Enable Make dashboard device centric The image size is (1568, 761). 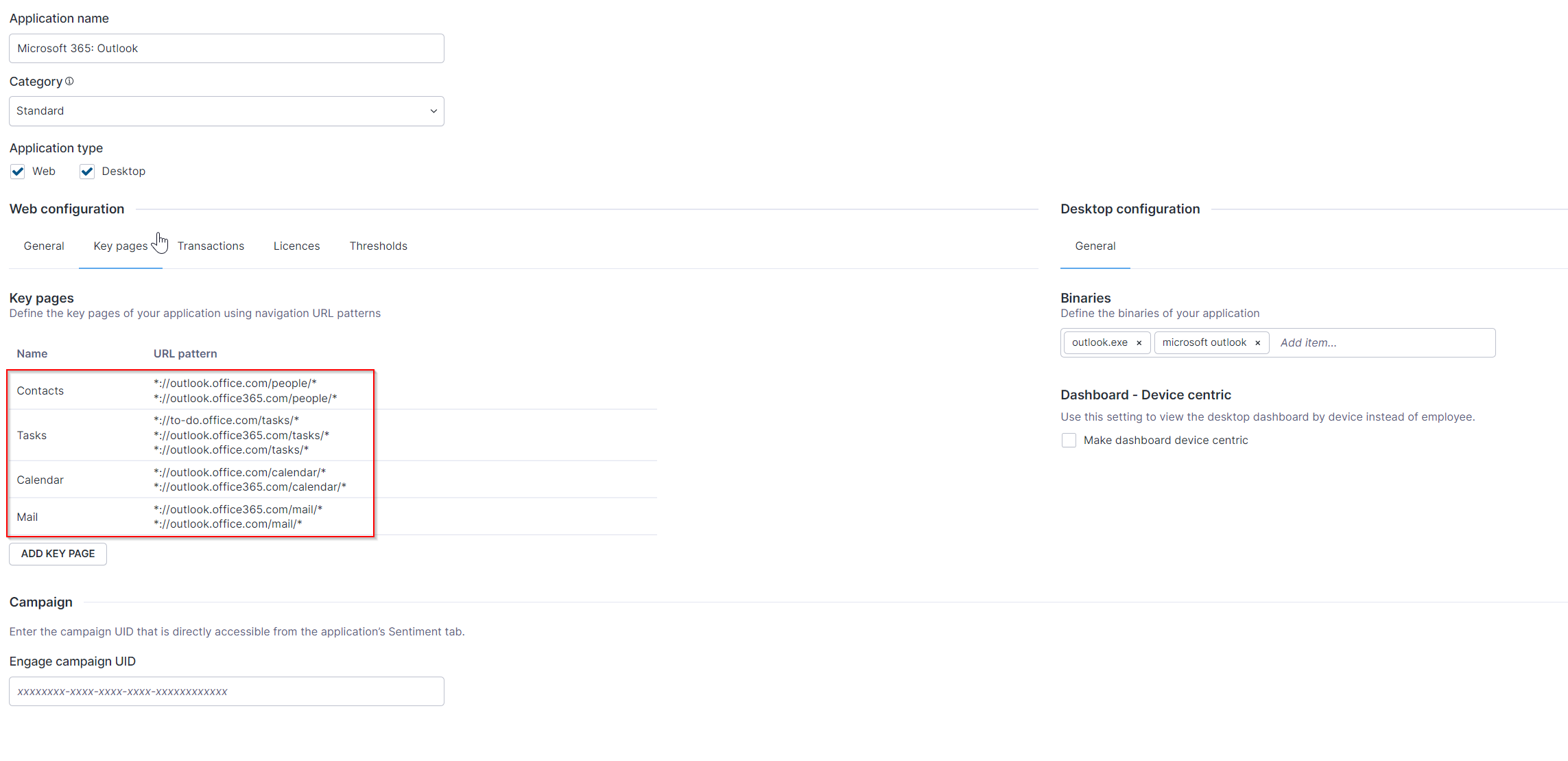(1069, 441)
